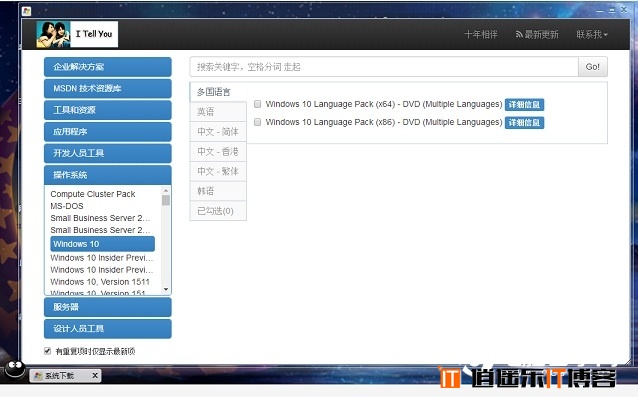Expand the 服务器 category panel

108,307
